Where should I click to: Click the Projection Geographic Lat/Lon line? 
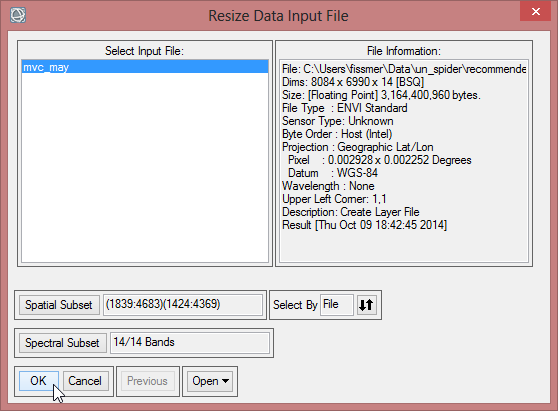tap(358, 147)
